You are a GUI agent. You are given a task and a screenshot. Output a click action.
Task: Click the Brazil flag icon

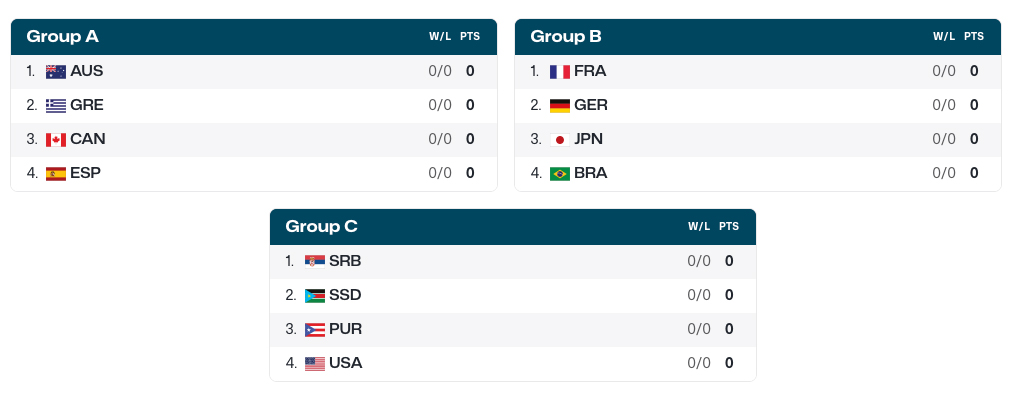560,174
